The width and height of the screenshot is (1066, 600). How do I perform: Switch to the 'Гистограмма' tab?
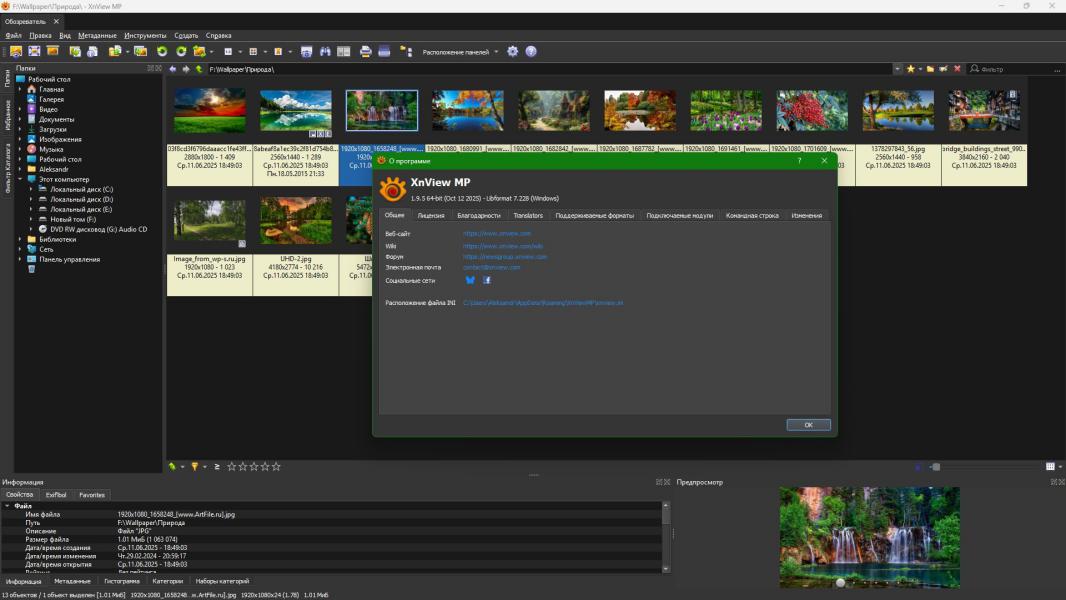(122, 581)
